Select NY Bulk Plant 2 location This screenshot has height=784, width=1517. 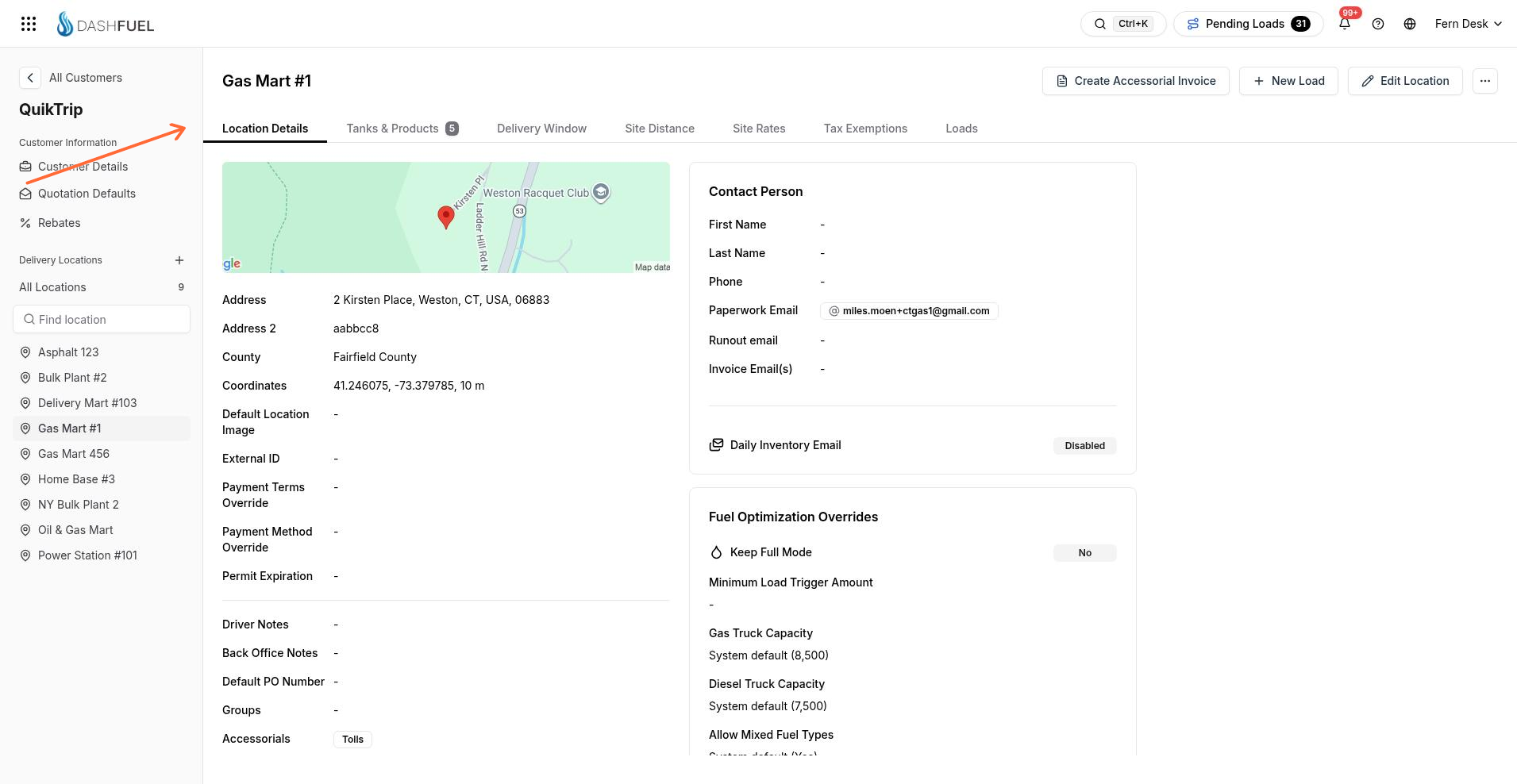coord(102,505)
